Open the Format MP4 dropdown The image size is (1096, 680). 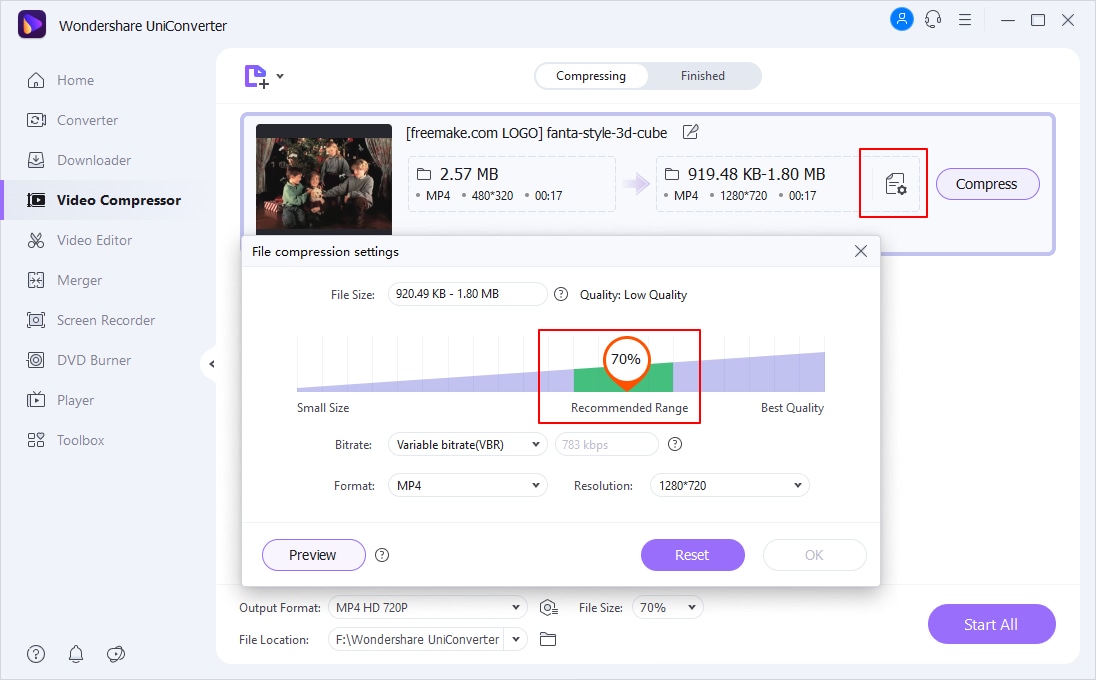coord(468,485)
